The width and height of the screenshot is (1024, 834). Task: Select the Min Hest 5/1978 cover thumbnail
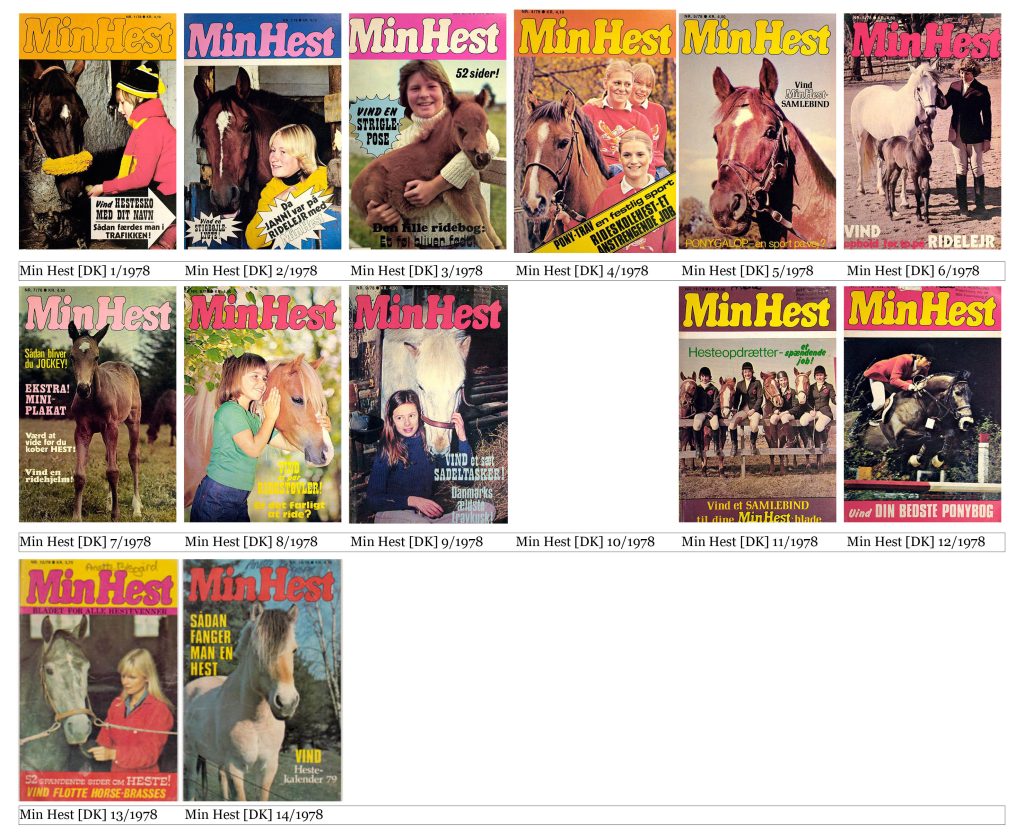click(758, 131)
